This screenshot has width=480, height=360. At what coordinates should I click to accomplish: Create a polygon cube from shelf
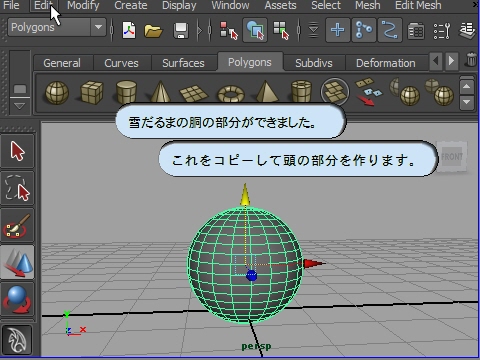92,92
